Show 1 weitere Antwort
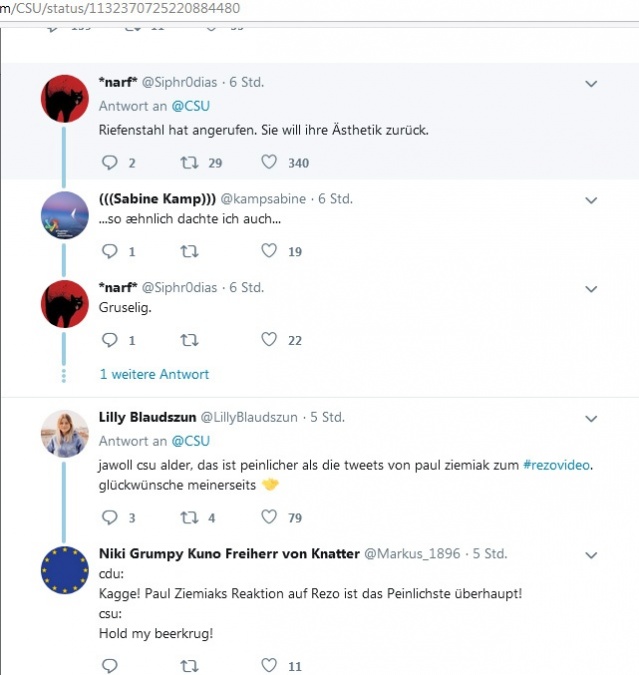 click(154, 374)
